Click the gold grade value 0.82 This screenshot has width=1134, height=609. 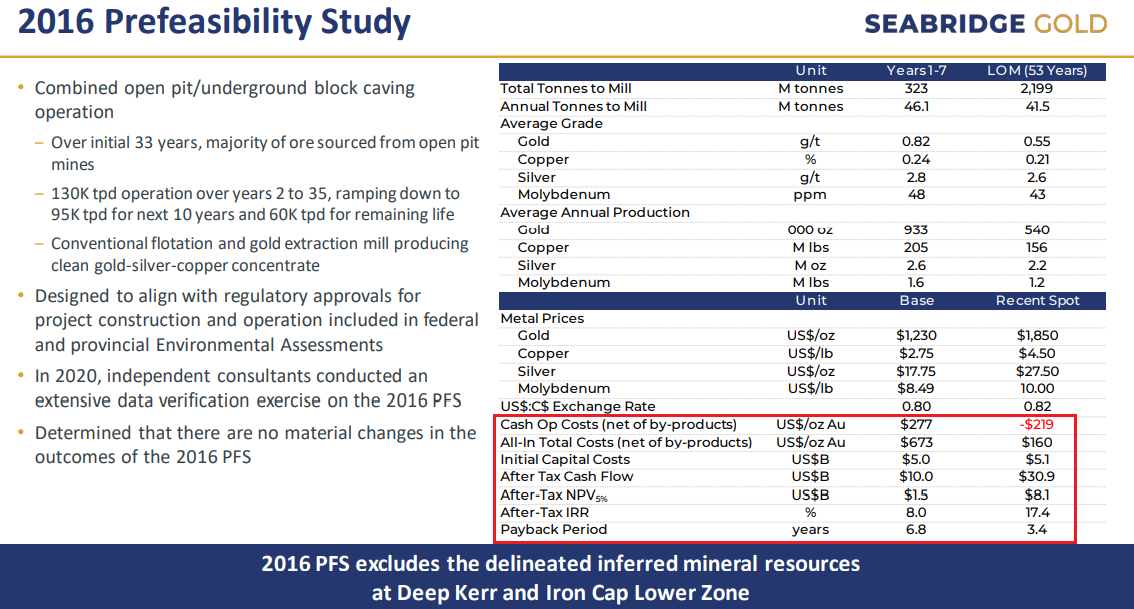916,142
